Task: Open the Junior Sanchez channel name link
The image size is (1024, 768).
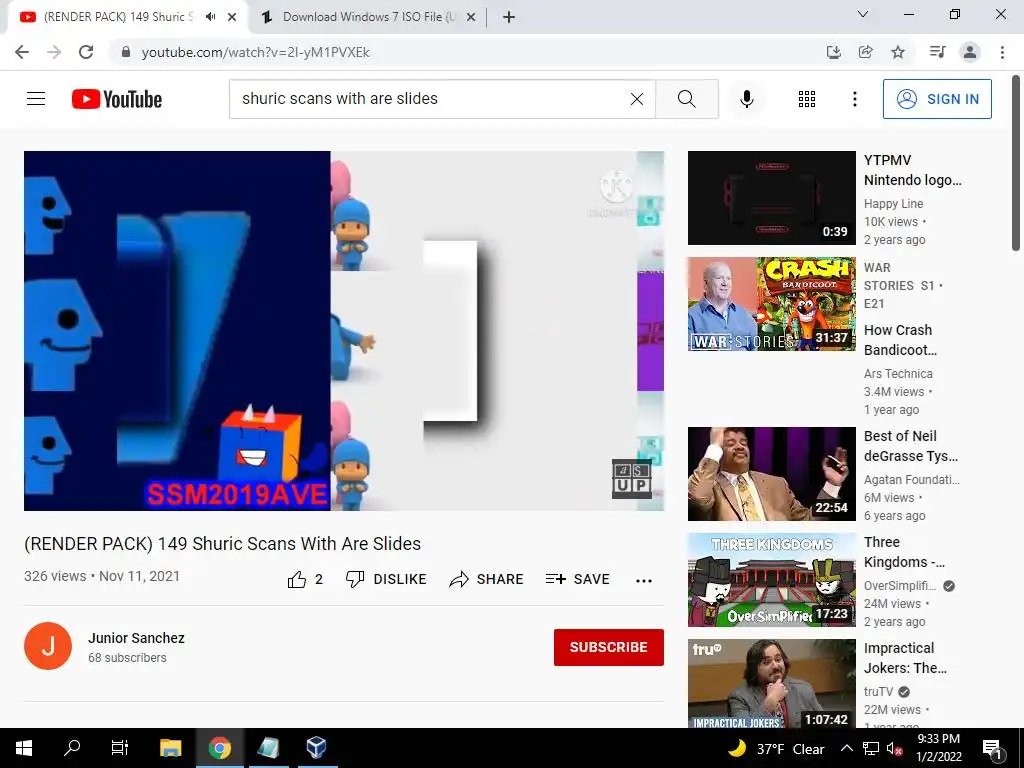Action: [x=136, y=638]
